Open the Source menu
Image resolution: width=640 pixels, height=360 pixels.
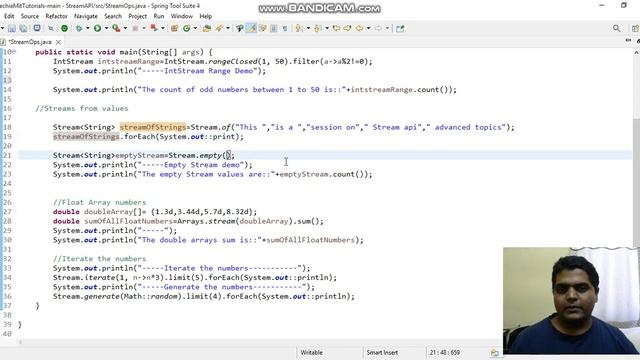(x=30, y=16)
